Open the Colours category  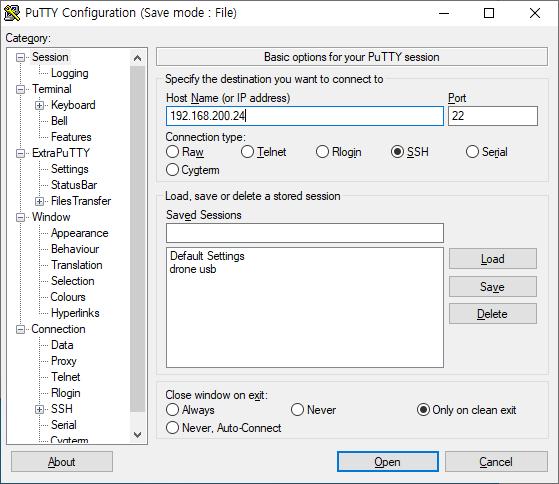pos(68,297)
